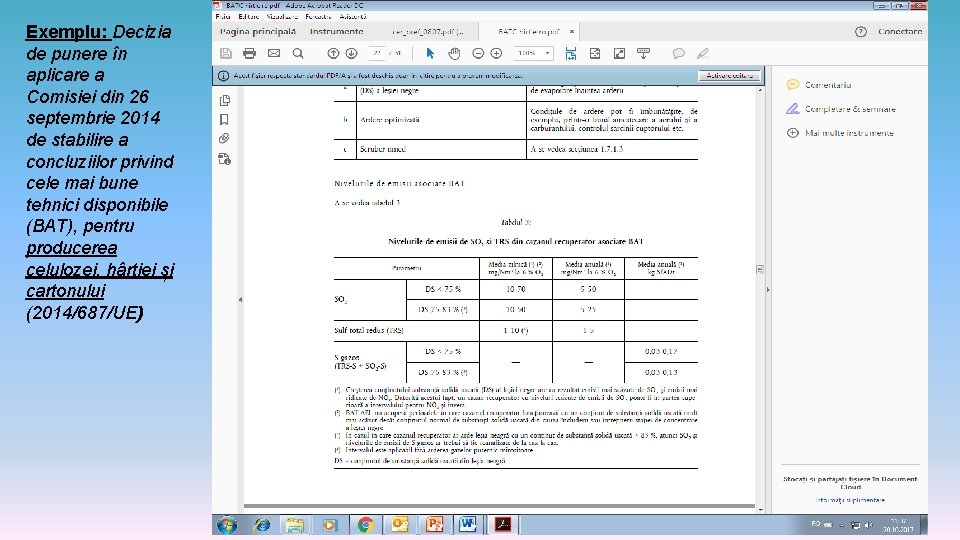The image size is (960, 540).
Task: Click Informații suplimentare link
Action: click(x=850, y=500)
